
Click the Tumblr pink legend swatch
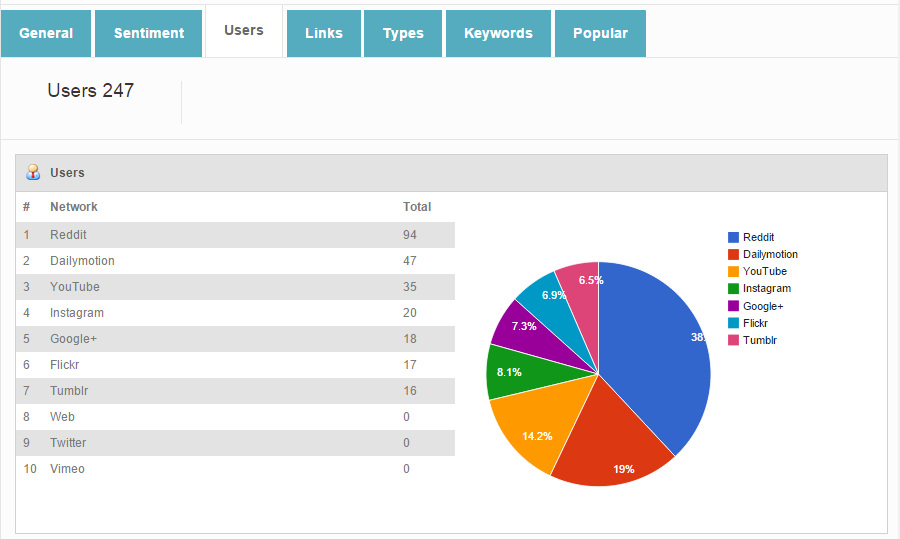(733, 340)
